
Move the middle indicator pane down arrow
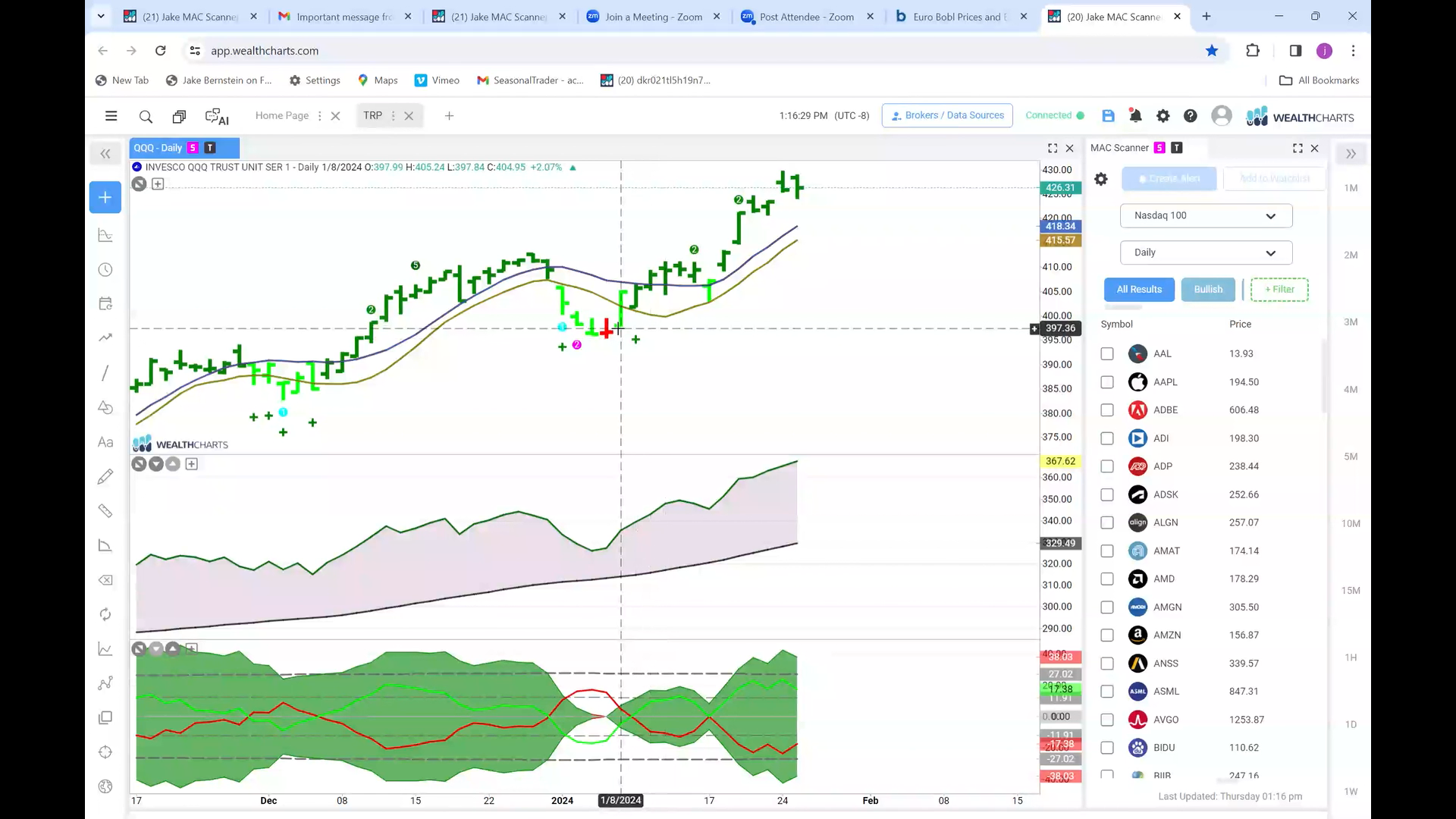[156, 464]
